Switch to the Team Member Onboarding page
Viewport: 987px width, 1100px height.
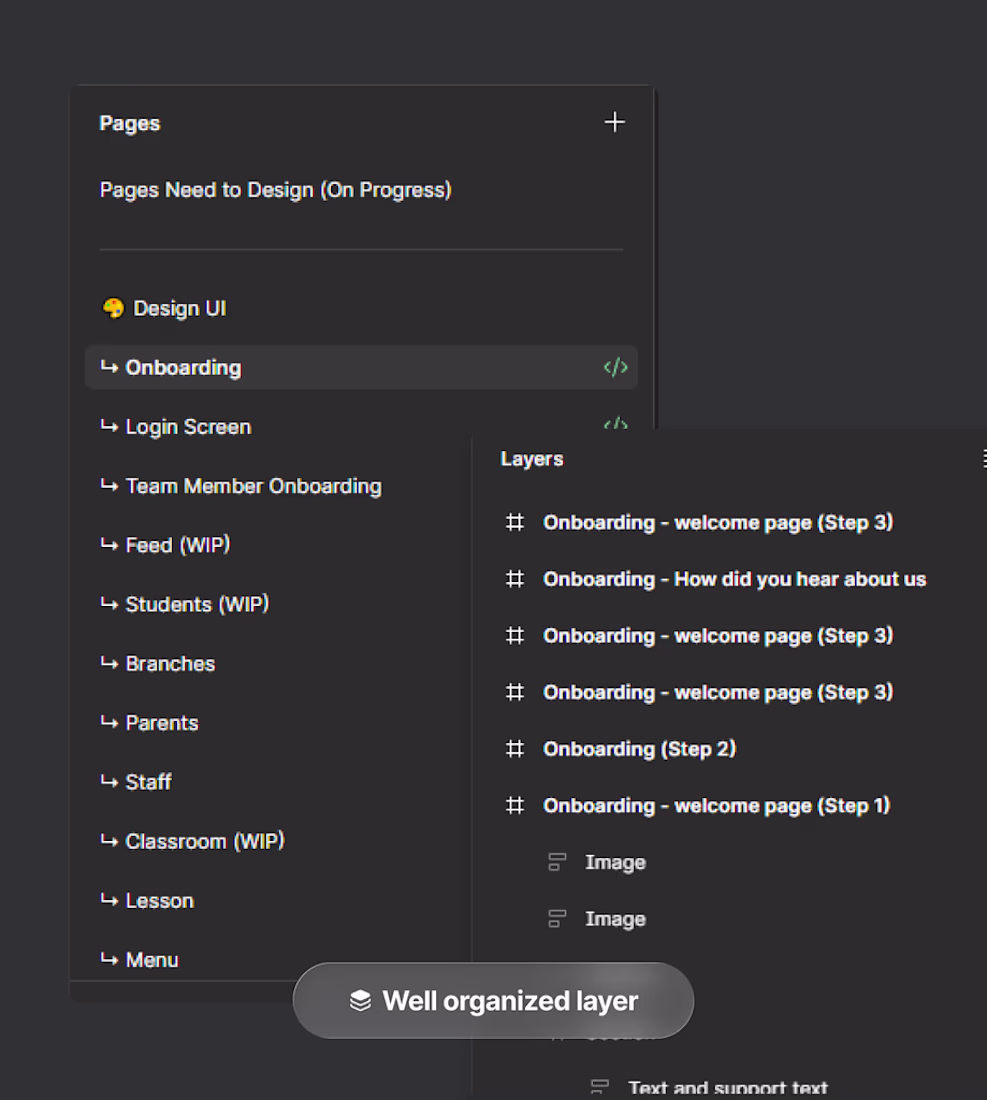(x=253, y=486)
